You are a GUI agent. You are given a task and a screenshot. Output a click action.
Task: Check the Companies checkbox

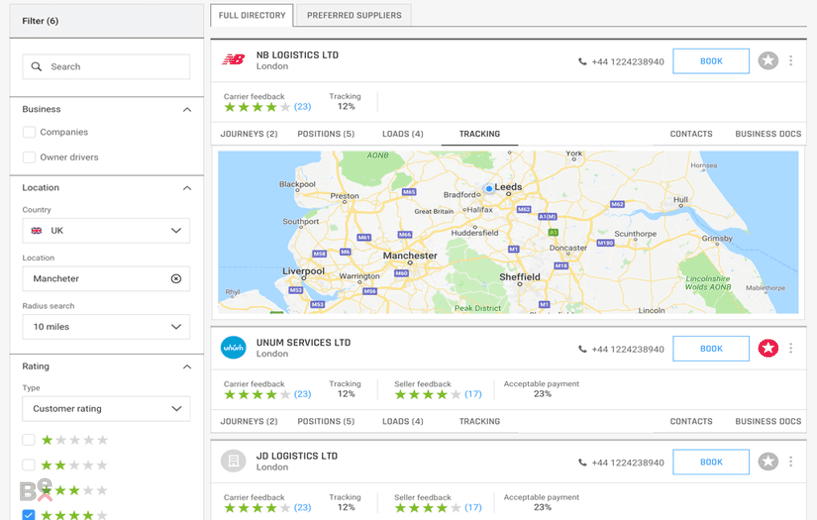click(29, 132)
